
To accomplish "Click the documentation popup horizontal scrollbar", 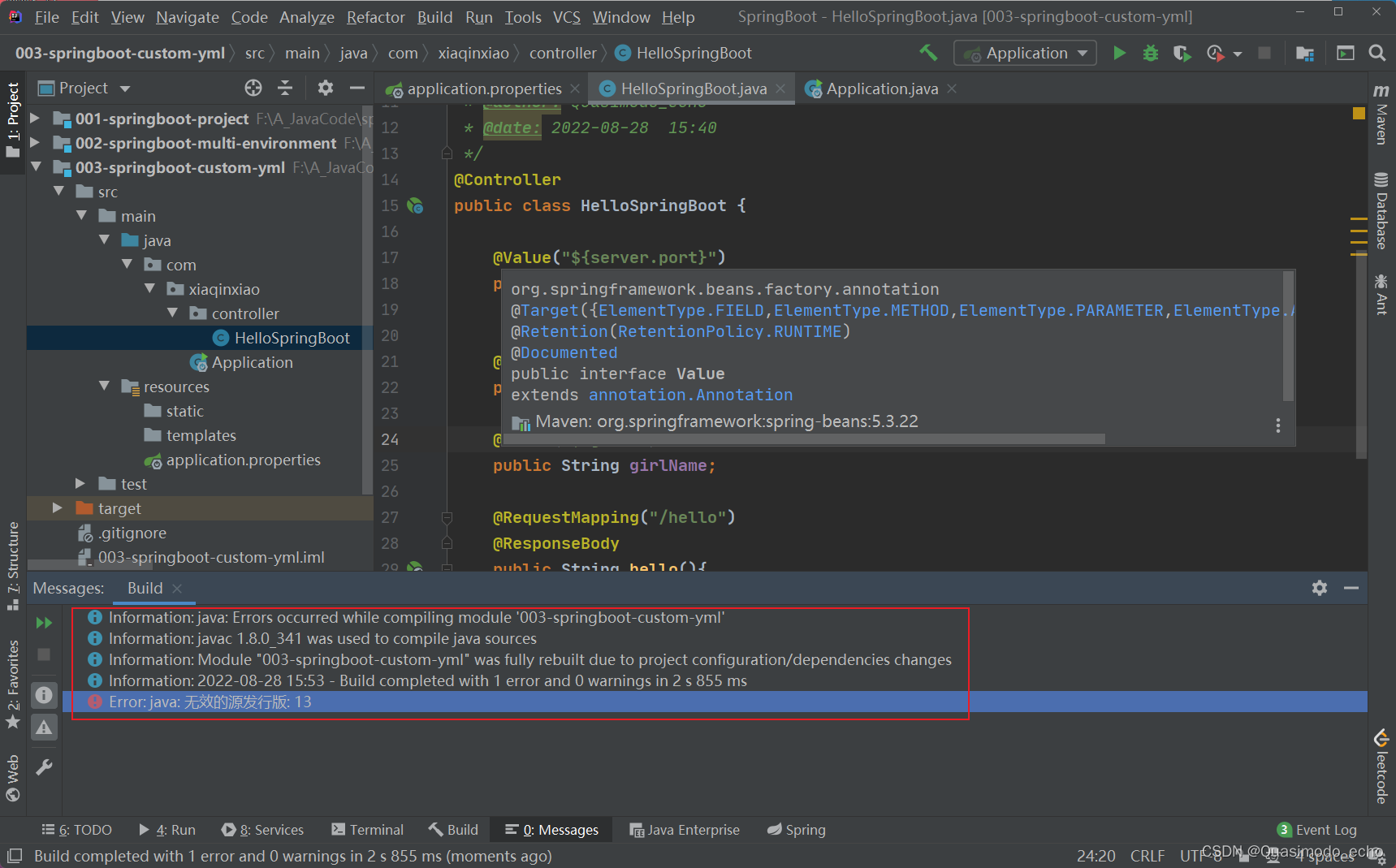I will [x=804, y=438].
